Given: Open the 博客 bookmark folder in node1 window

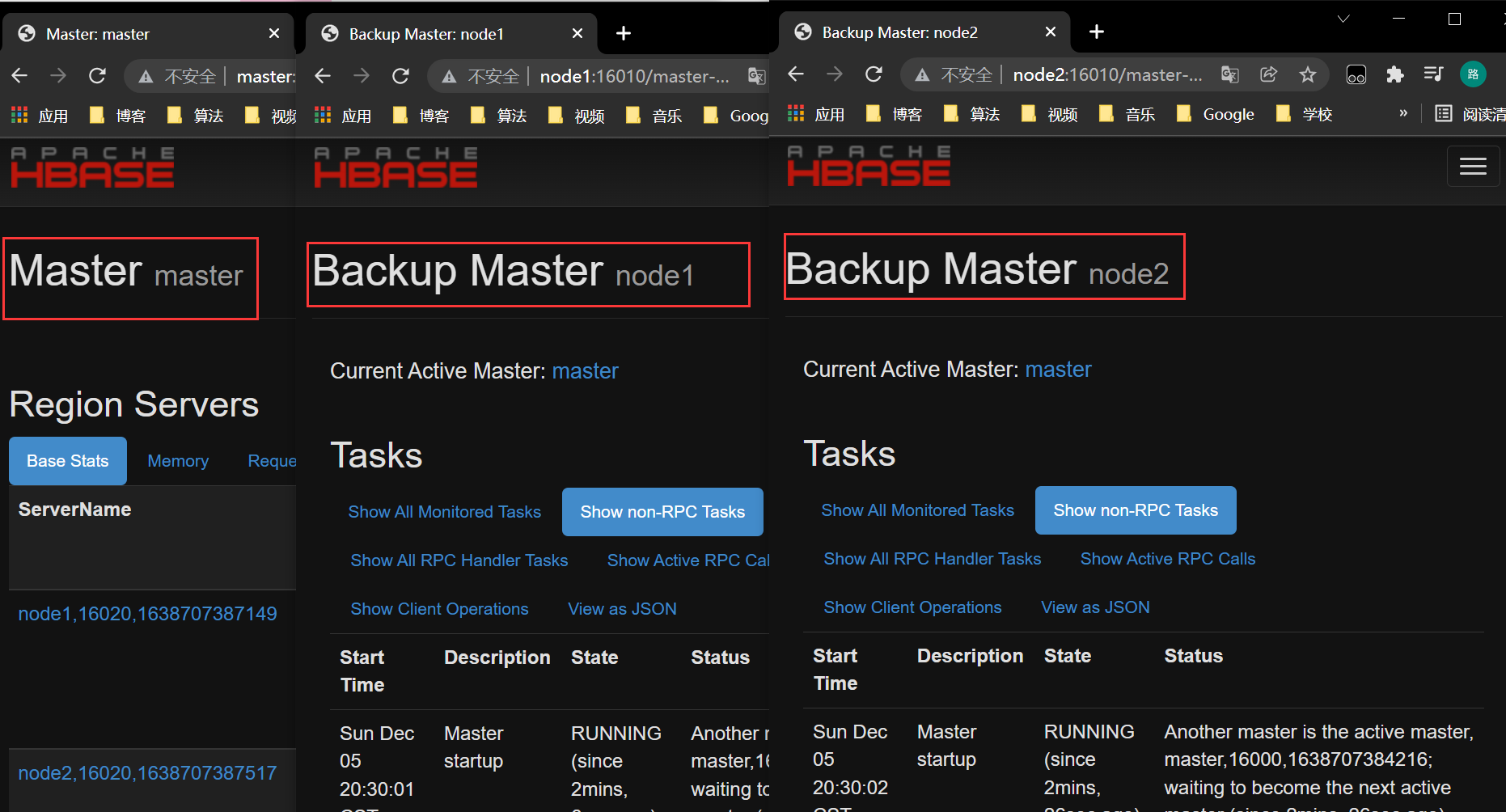Looking at the screenshot, I should coord(421,116).
